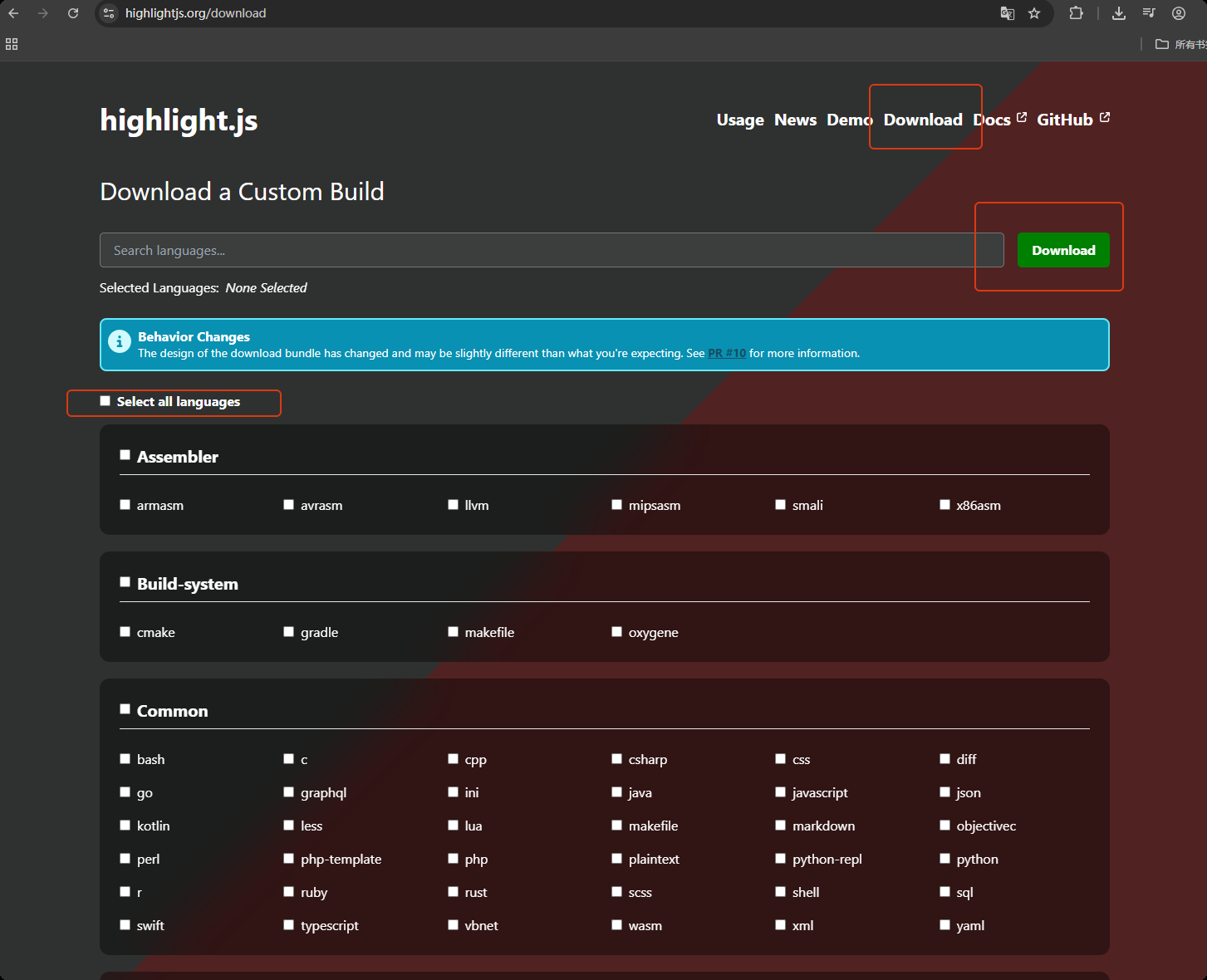Open the Download nav item
Image resolution: width=1207 pixels, height=980 pixels.
pos(923,120)
